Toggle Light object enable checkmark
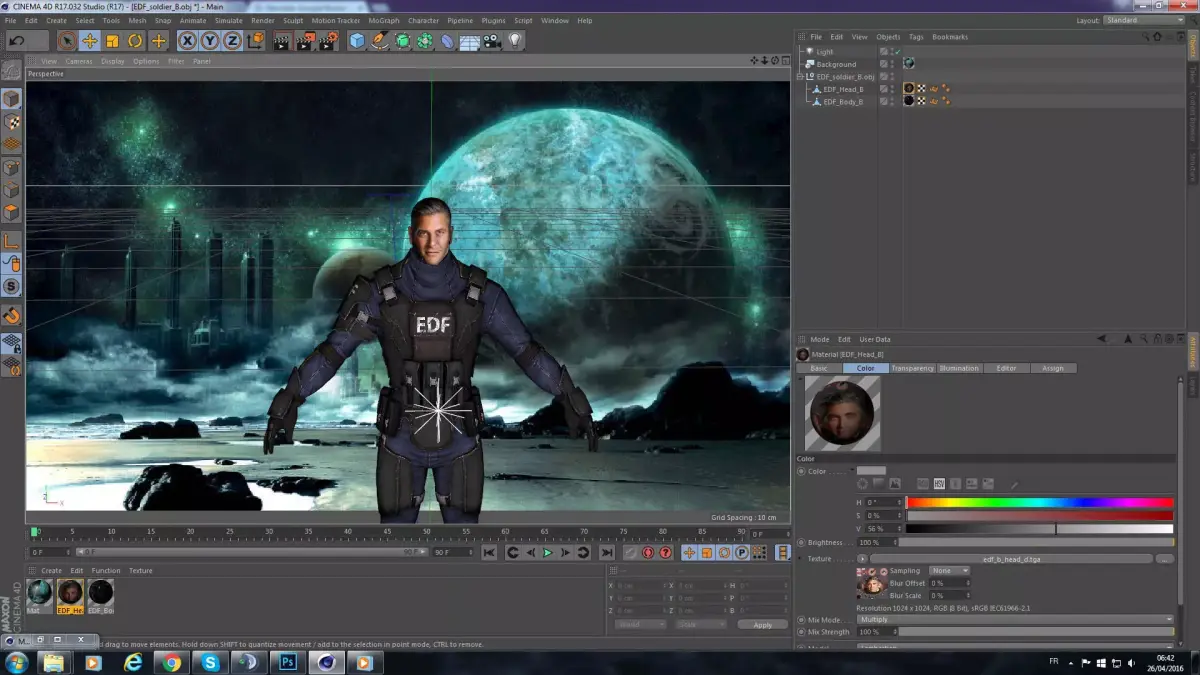1200x675 pixels. tap(897, 51)
